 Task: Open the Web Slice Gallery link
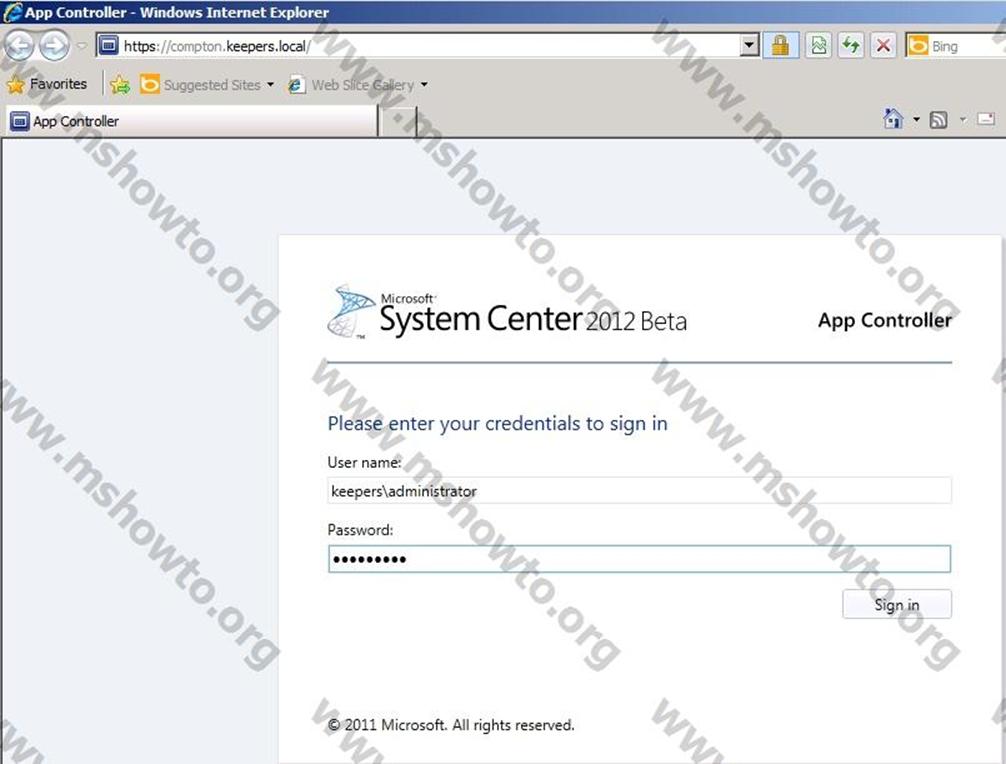coord(350,84)
